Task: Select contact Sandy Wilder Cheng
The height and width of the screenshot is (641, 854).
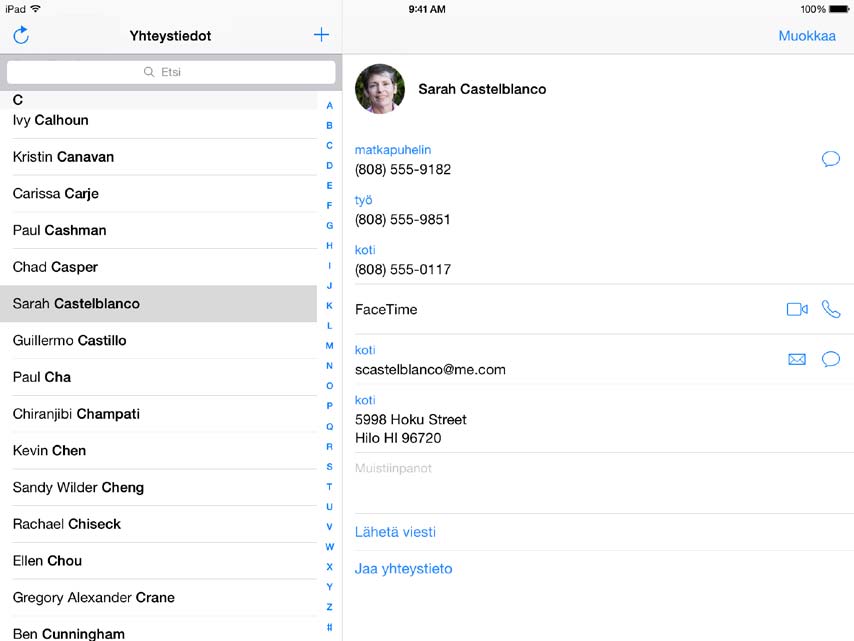Action: tap(158, 487)
